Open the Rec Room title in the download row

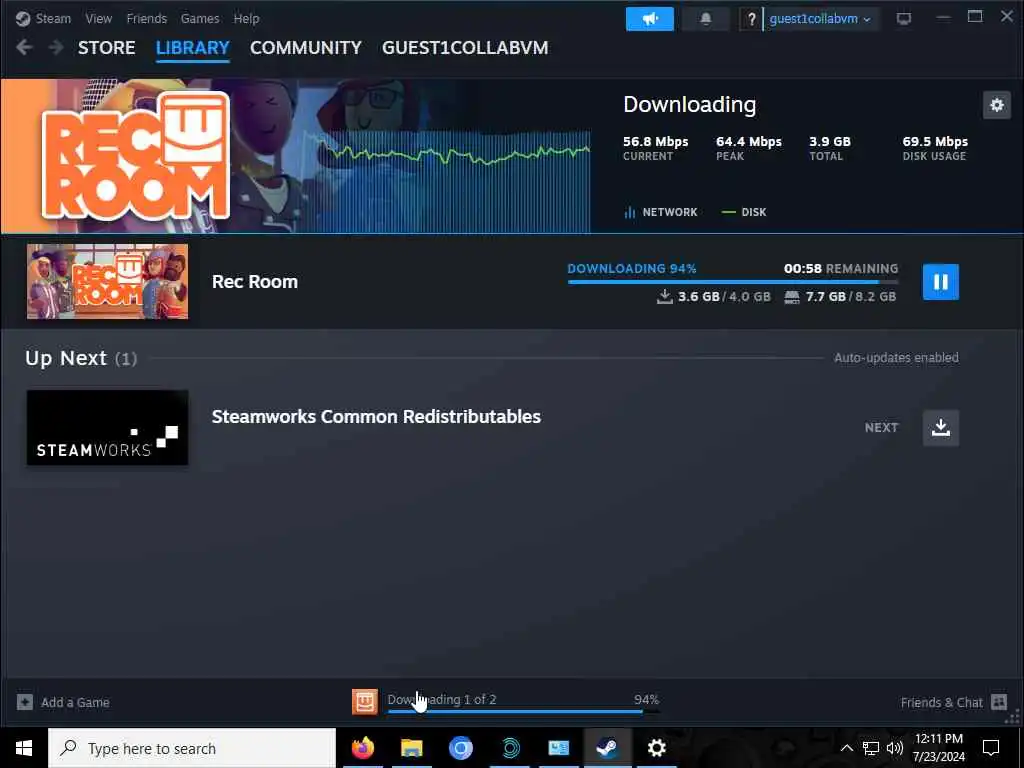point(255,281)
